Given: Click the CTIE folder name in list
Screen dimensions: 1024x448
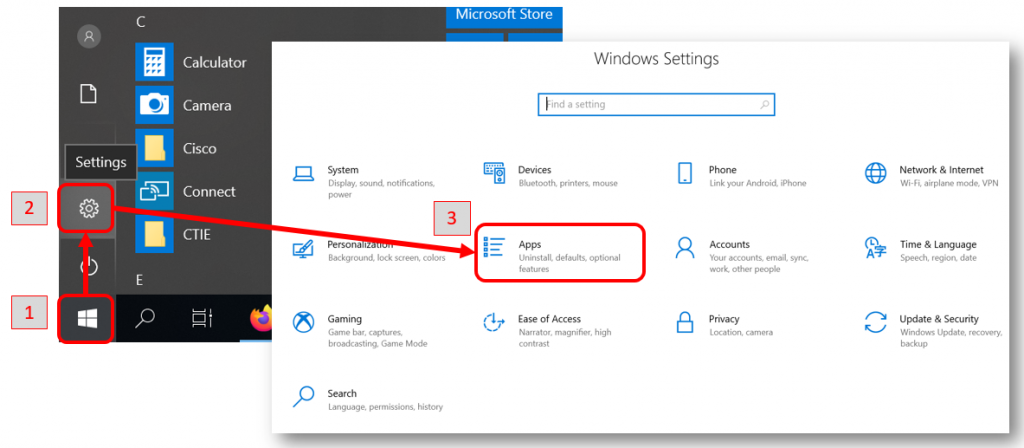Looking at the screenshot, I should tap(197, 235).
